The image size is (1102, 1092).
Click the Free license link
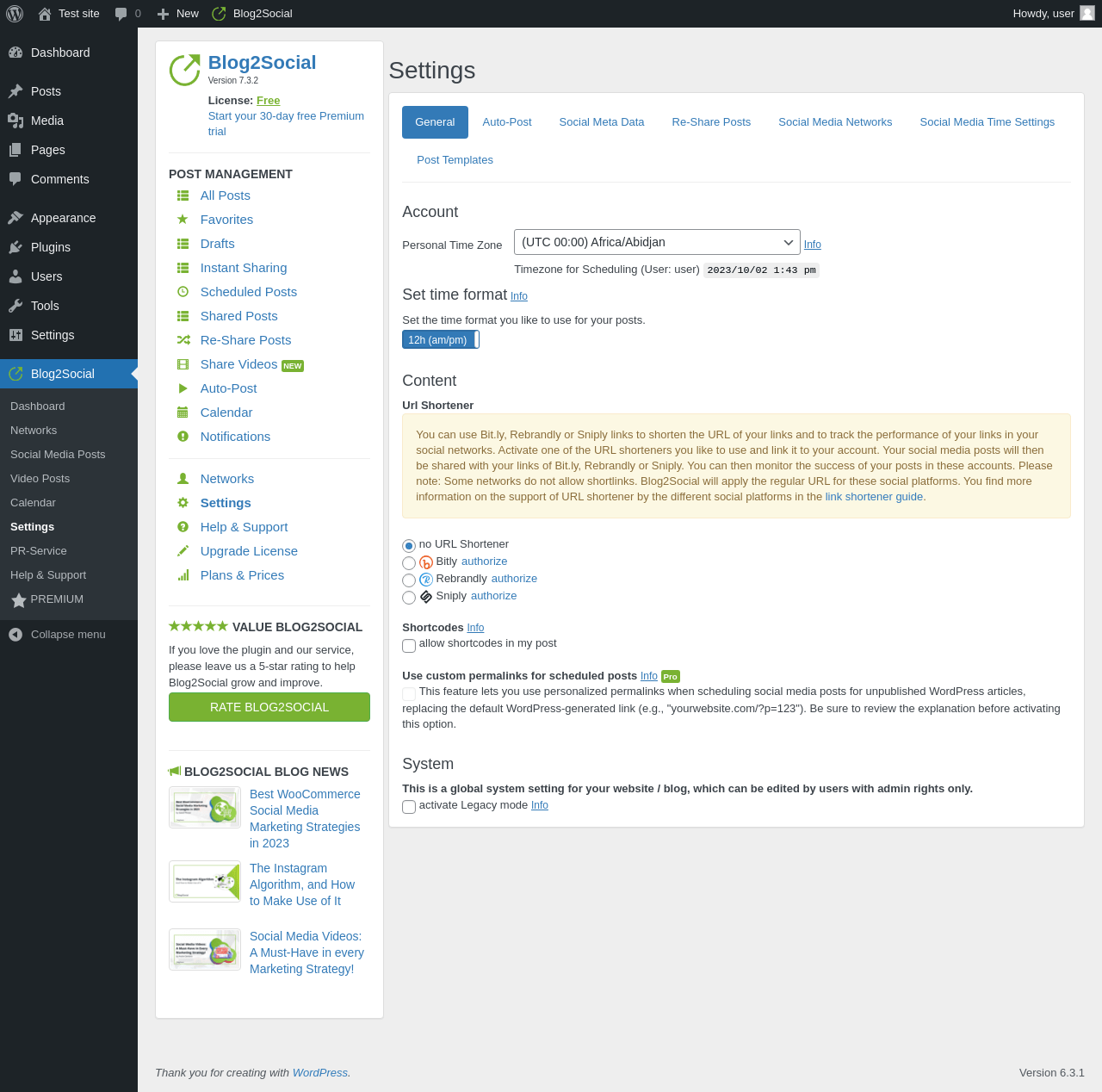click(x=269, y=101)
